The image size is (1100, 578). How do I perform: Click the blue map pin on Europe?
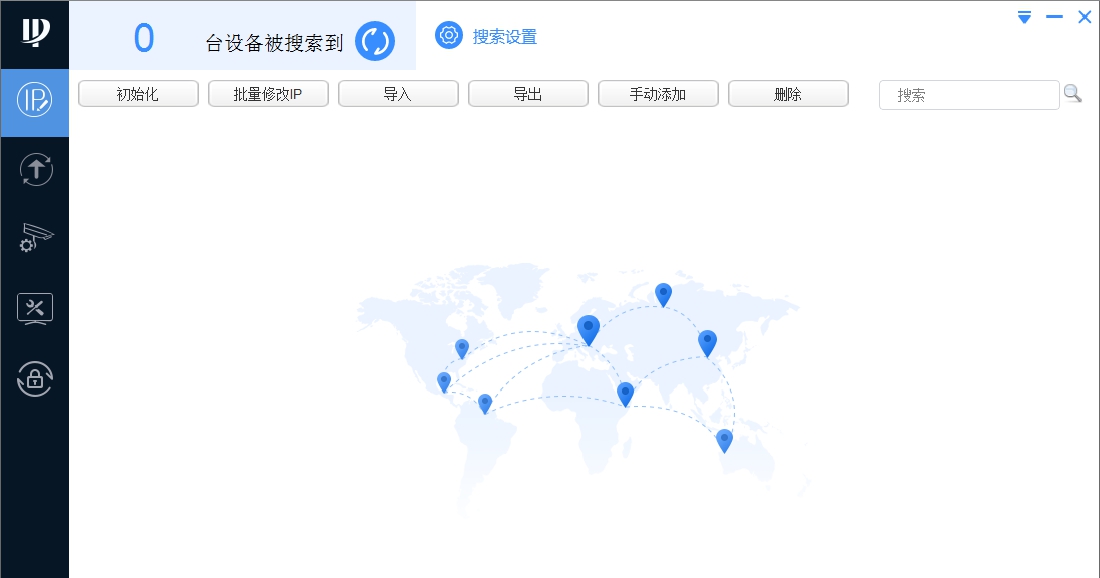(588, 326)
